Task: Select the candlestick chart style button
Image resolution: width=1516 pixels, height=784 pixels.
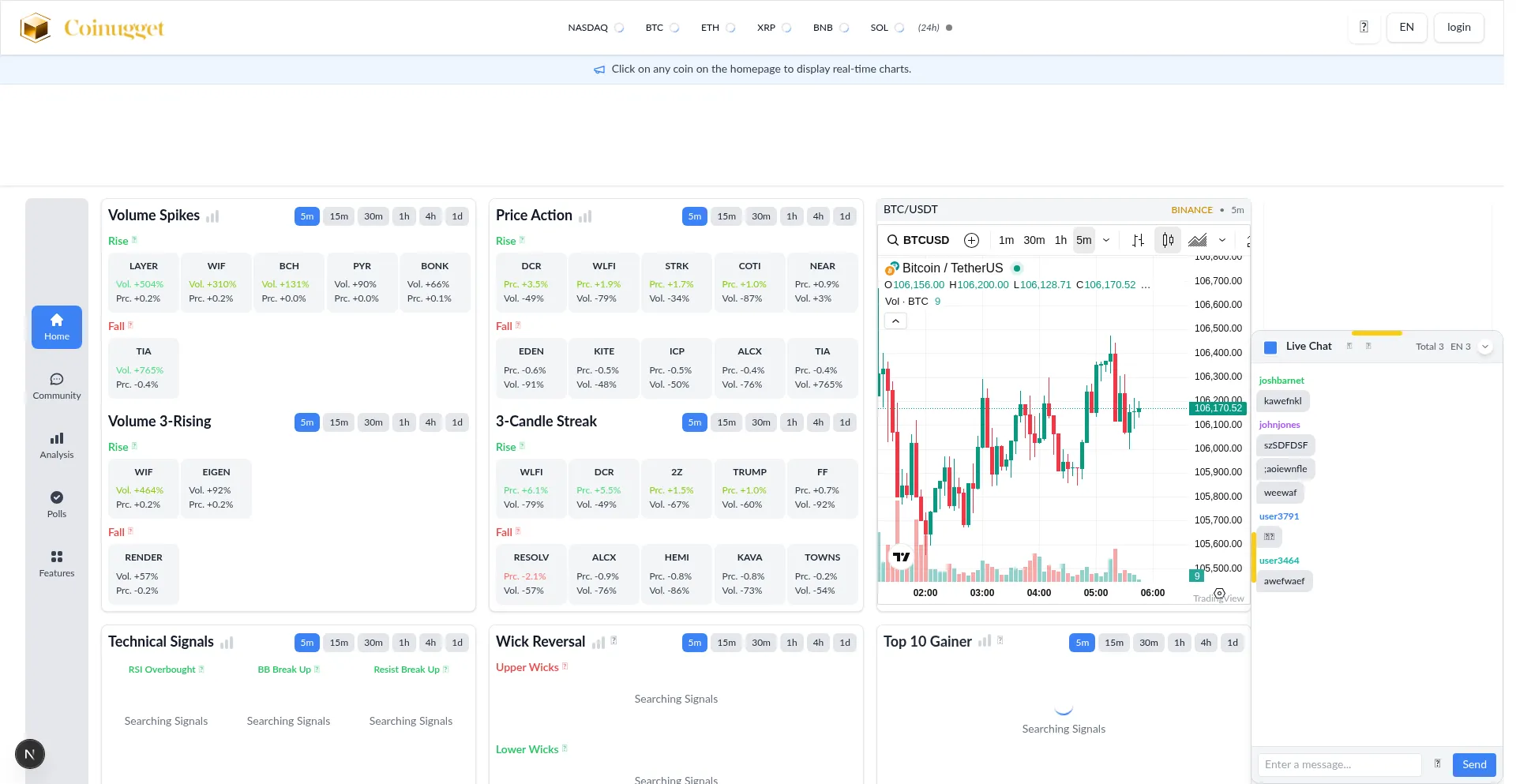Action: (x=1168, y=240)
